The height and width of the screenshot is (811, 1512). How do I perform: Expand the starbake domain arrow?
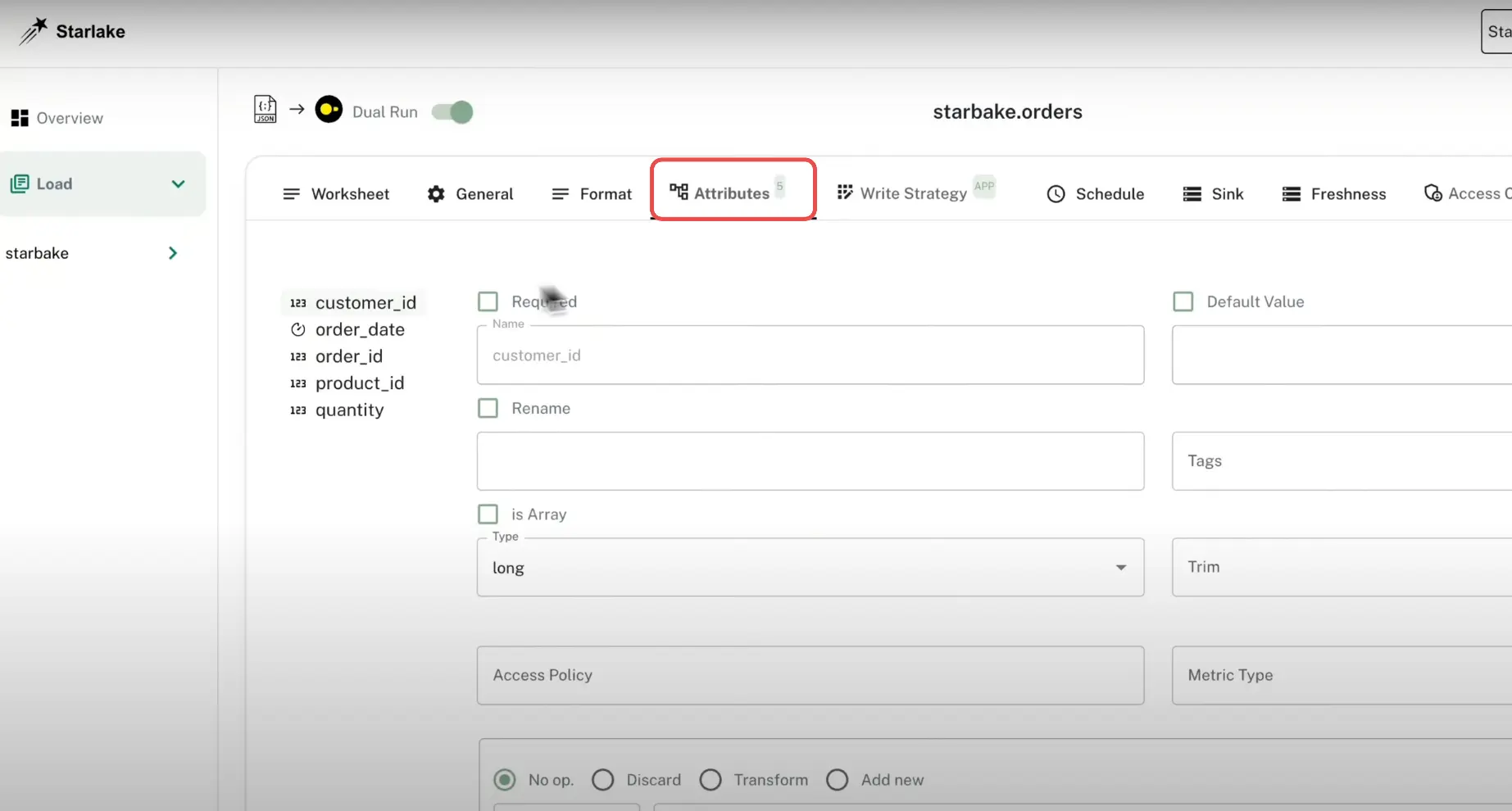click(173, 253)
